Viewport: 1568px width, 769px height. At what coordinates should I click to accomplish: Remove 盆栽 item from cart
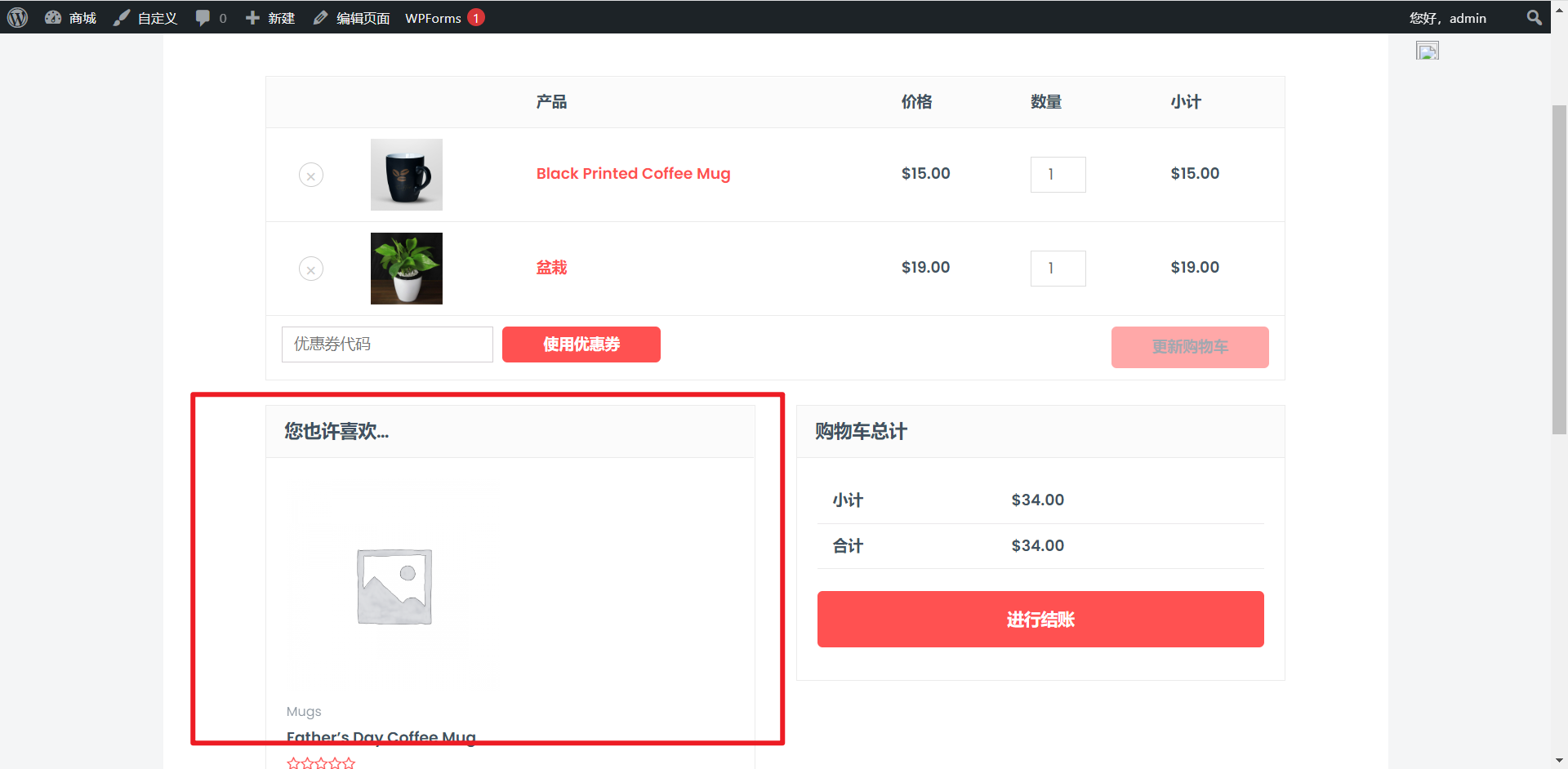click(311, 269)
